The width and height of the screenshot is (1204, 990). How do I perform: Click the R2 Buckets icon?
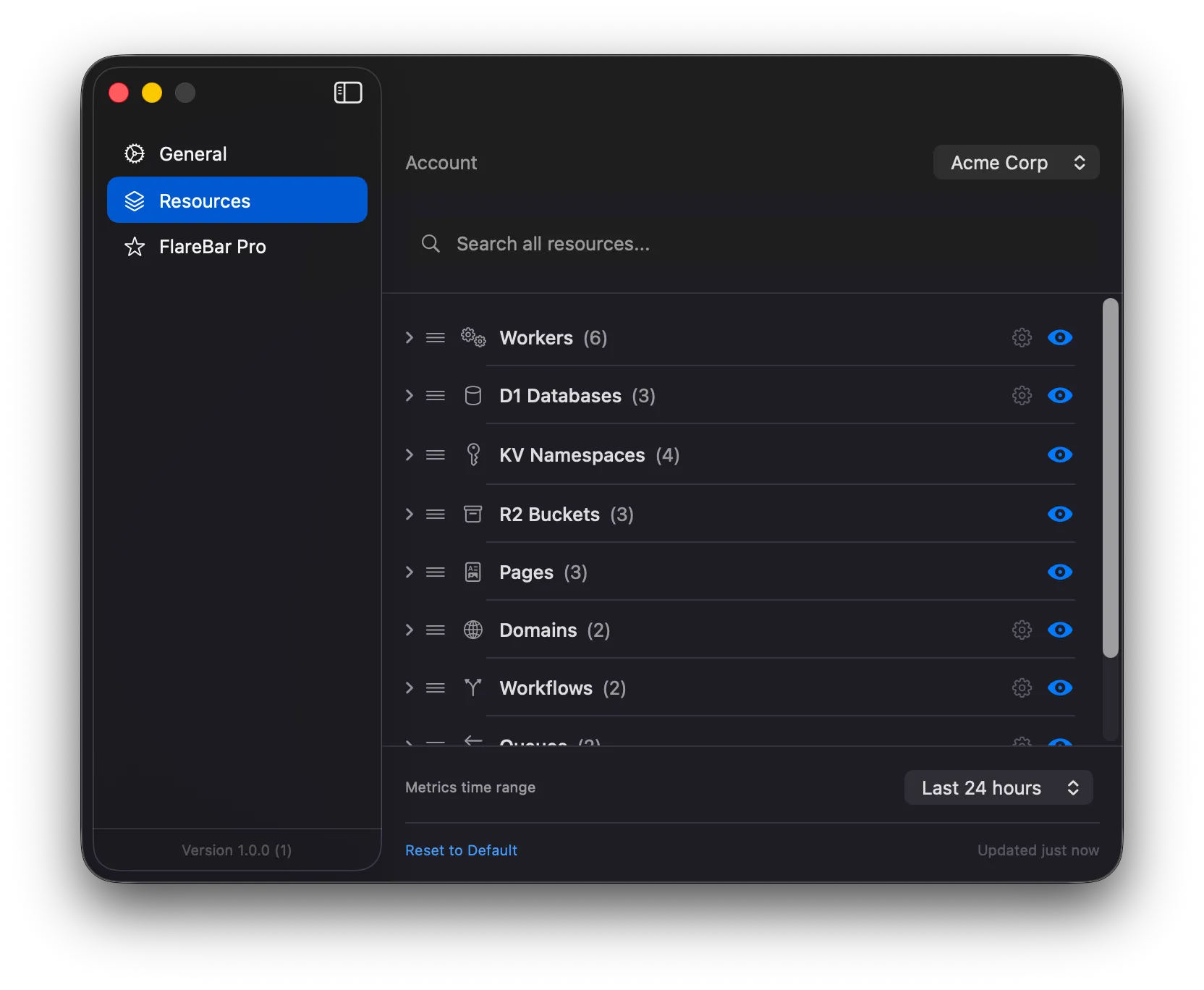[472, 515]
